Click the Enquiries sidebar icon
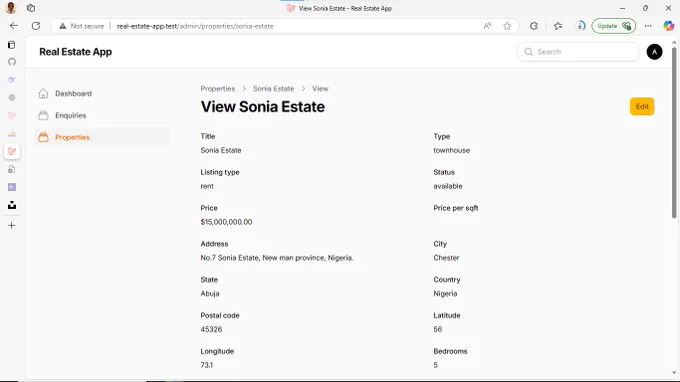 coord(43,115)
